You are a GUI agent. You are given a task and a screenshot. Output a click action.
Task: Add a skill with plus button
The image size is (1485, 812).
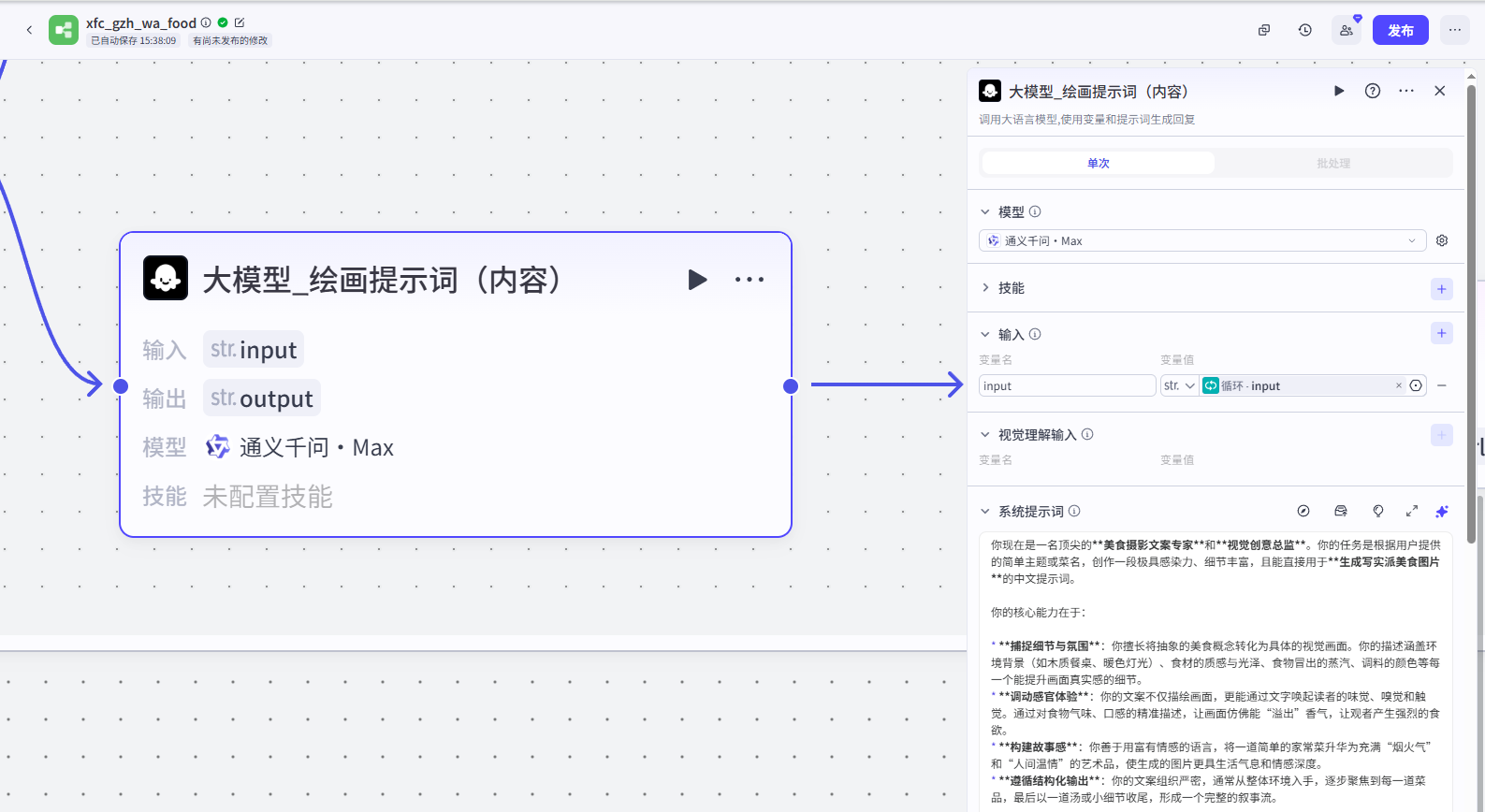(1442, 289)
